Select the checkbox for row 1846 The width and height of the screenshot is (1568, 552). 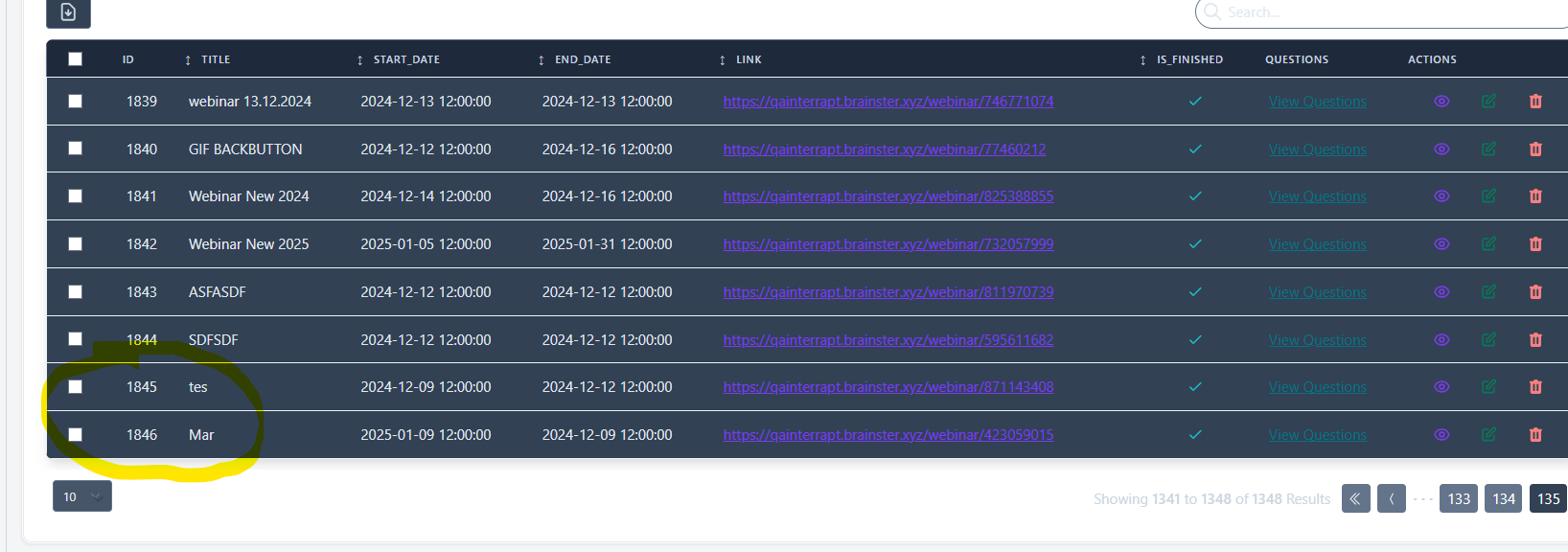76,435
